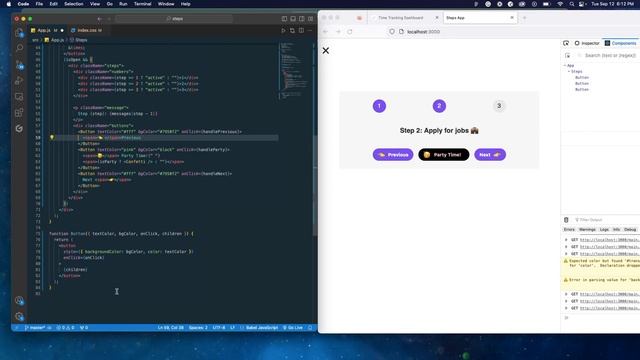This screenshot has height=360, width=640.
Task: Click the Split Editor icon in editor toolbar
Action: tap(301, 31)
